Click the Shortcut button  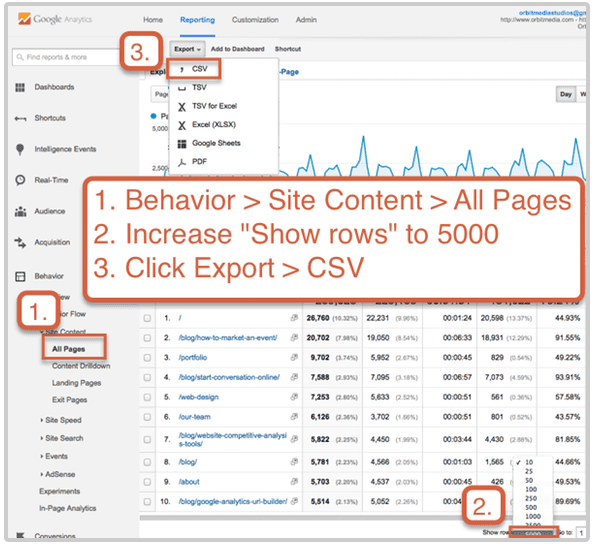288,49
